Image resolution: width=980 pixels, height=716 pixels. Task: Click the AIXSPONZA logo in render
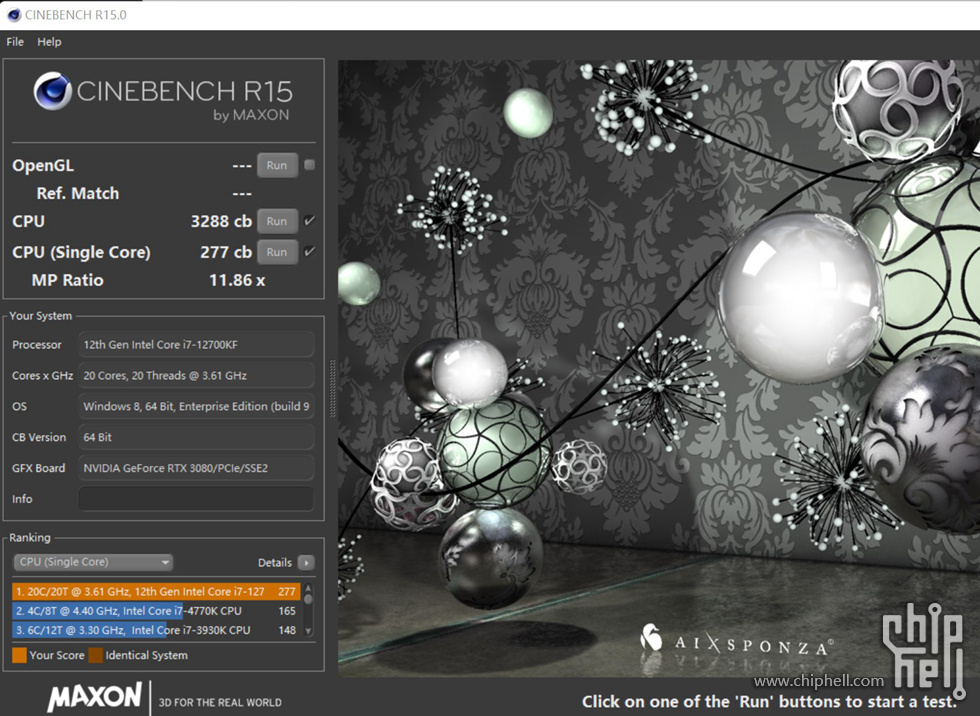tap(736, 642)
